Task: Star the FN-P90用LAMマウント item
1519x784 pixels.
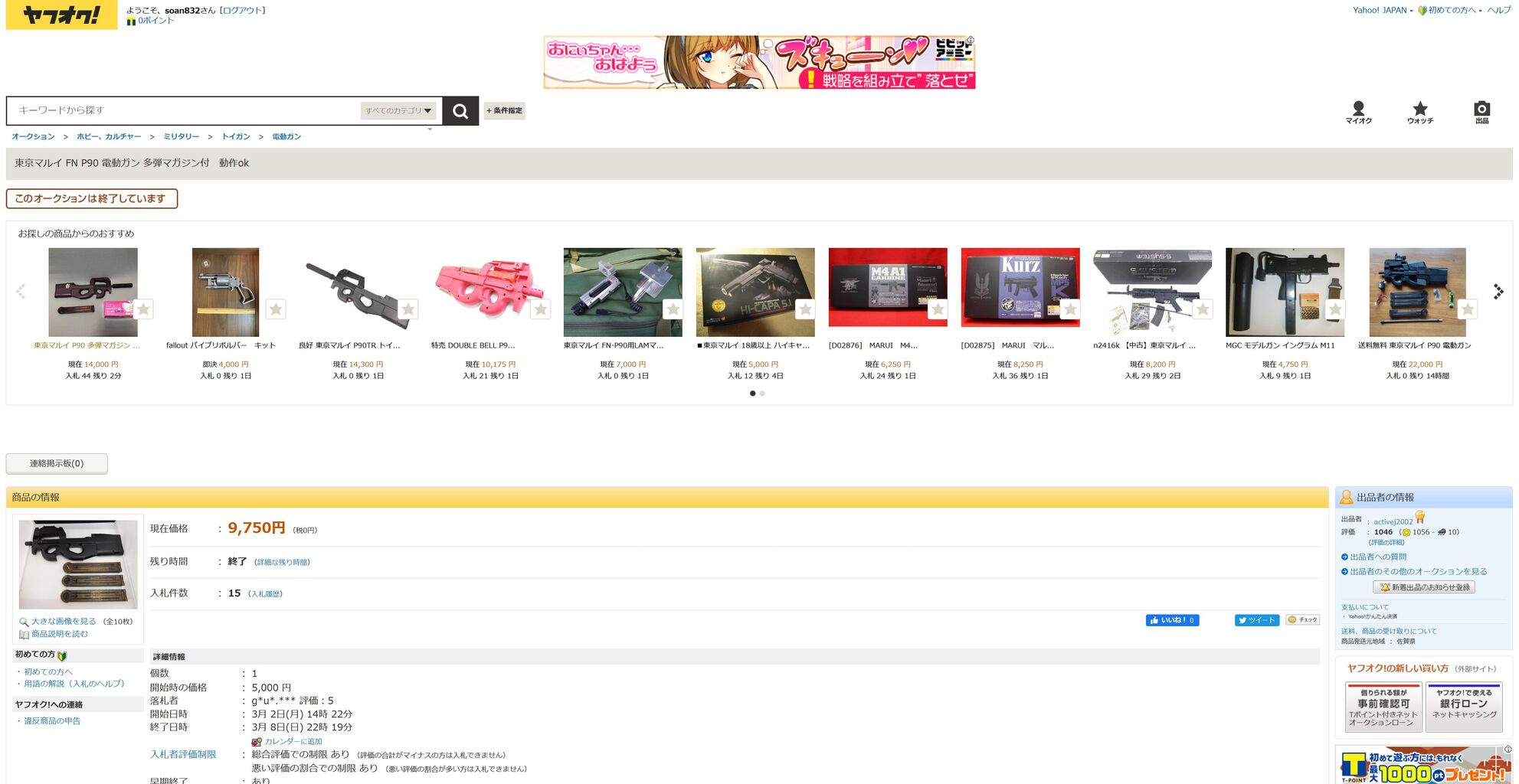Action: 673,309
